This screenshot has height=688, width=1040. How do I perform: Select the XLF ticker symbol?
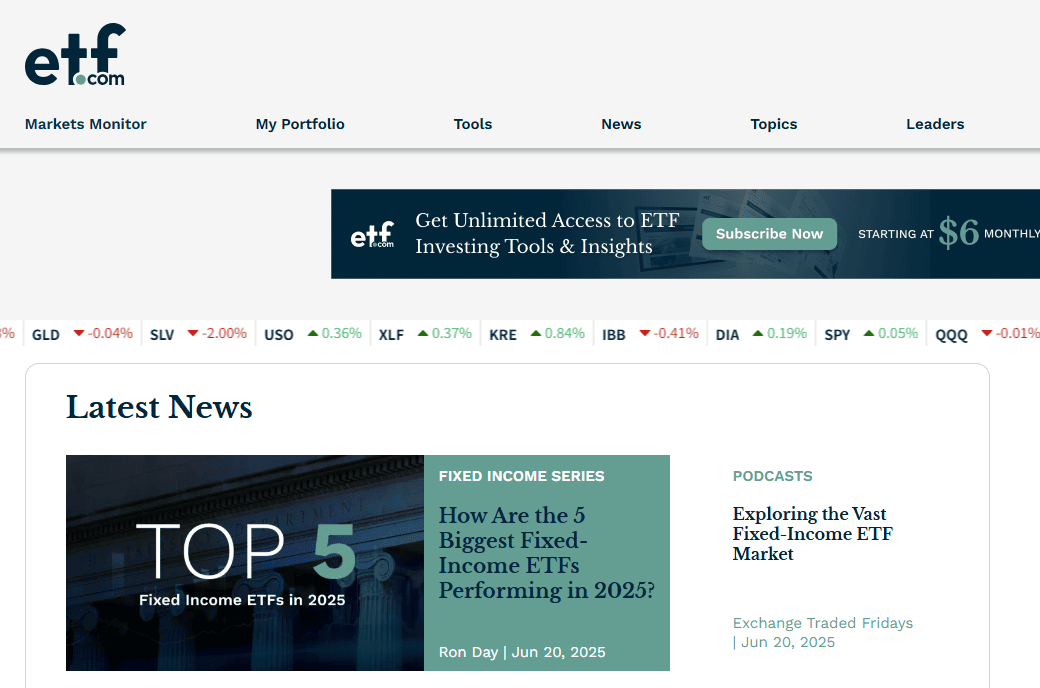coord(391,335)
